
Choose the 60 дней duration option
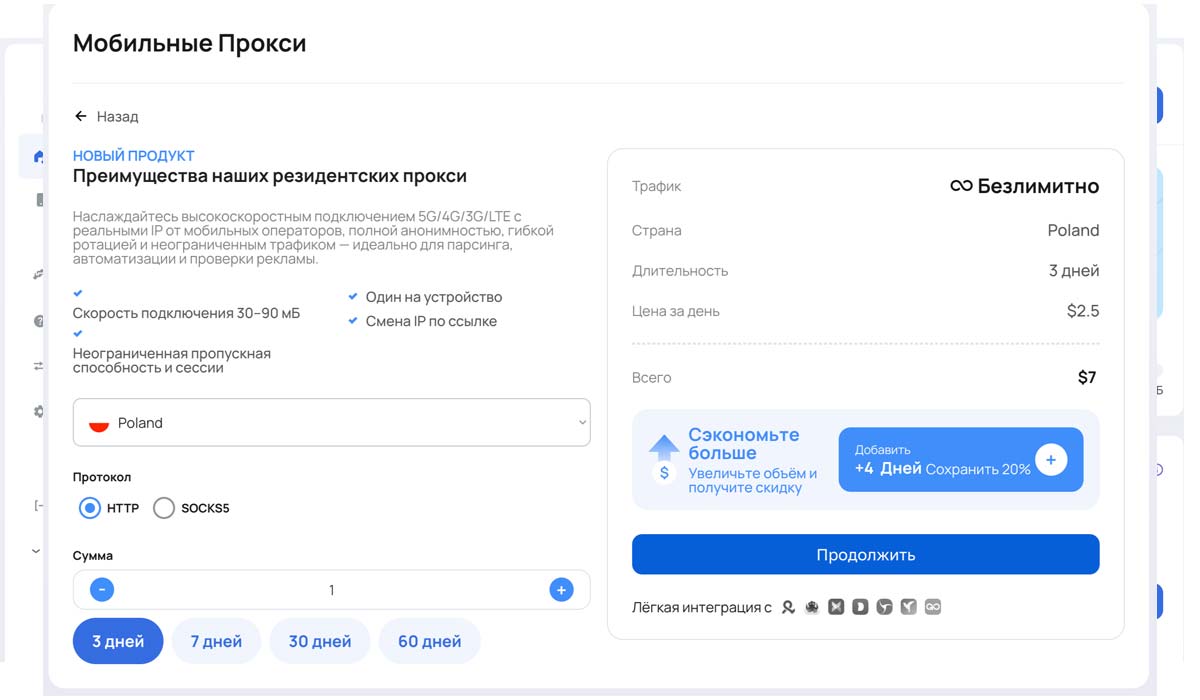[429, 641]
